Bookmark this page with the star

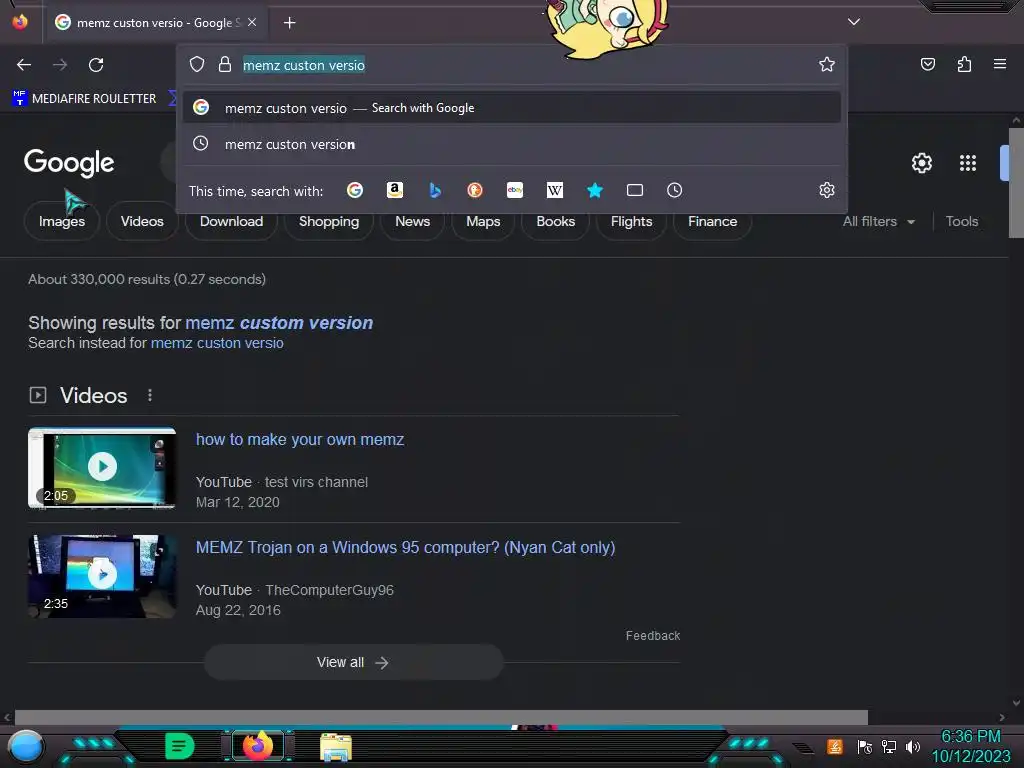coord(827,64)
